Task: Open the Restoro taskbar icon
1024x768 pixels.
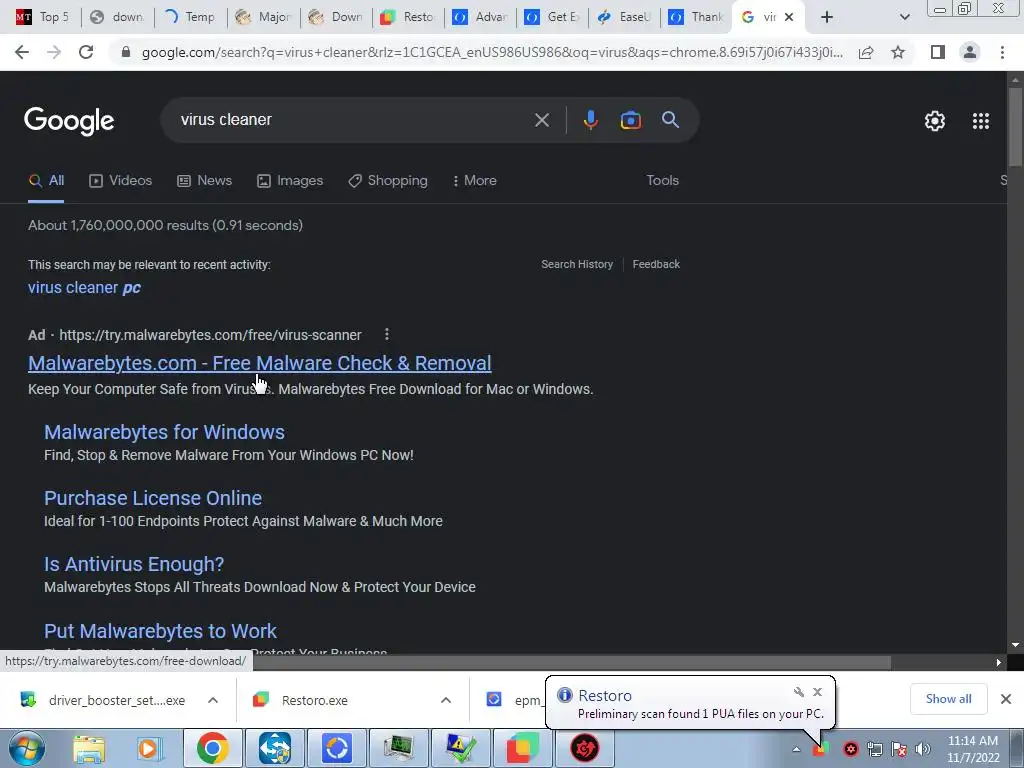Action: tap(522, 748)
